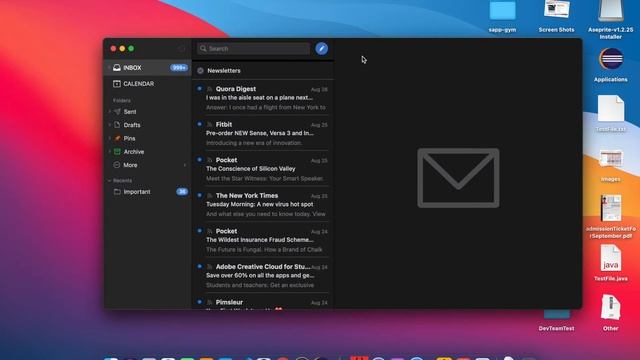Click inside the Search field
Viewport: 640px width, 360px height.
[x=253, y=49]
